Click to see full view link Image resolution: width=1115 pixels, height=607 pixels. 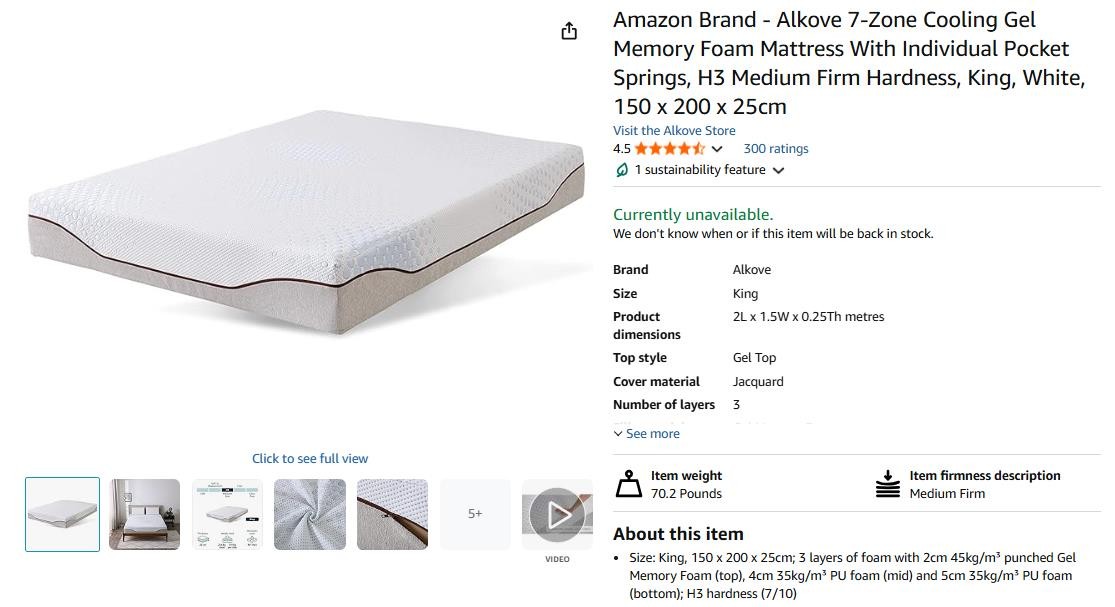pos(310,459)
